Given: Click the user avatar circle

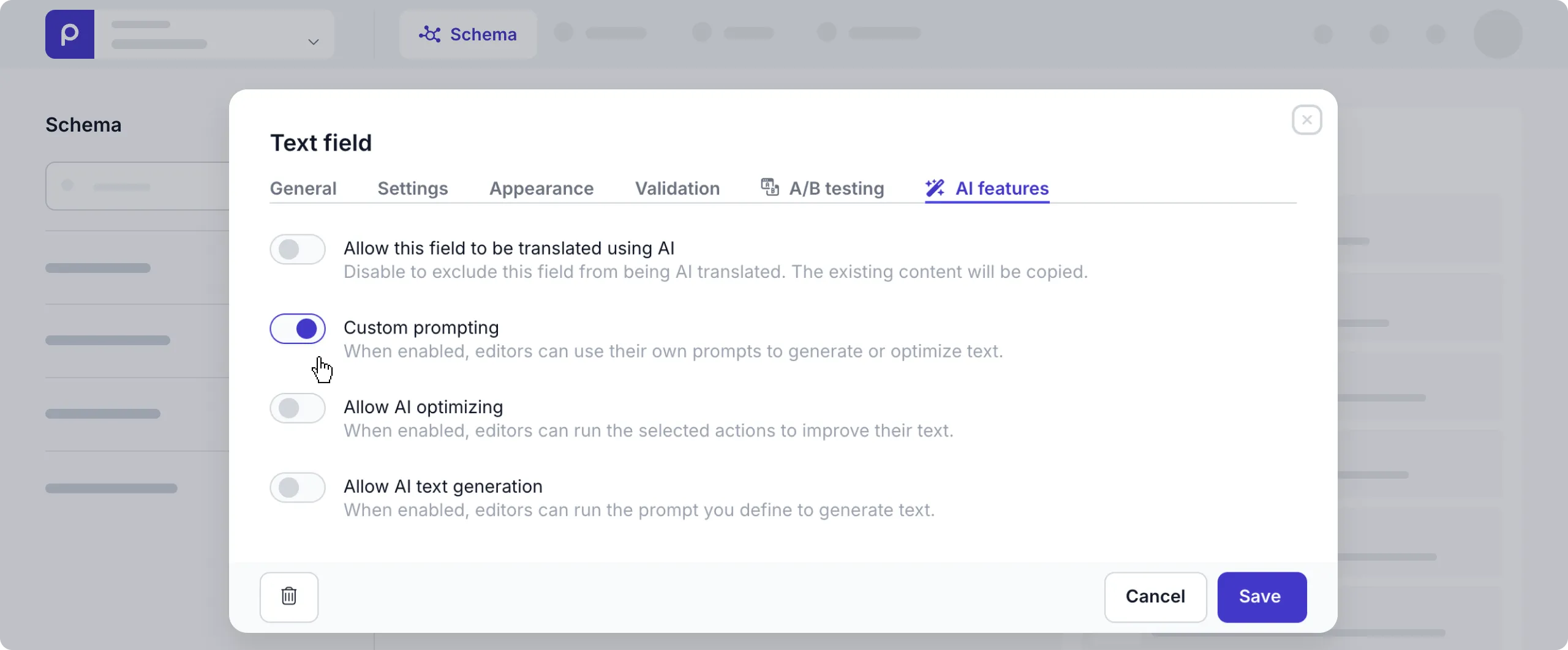Looking at the screenshot, I should pyautogui.click(x=1498, y=34).
